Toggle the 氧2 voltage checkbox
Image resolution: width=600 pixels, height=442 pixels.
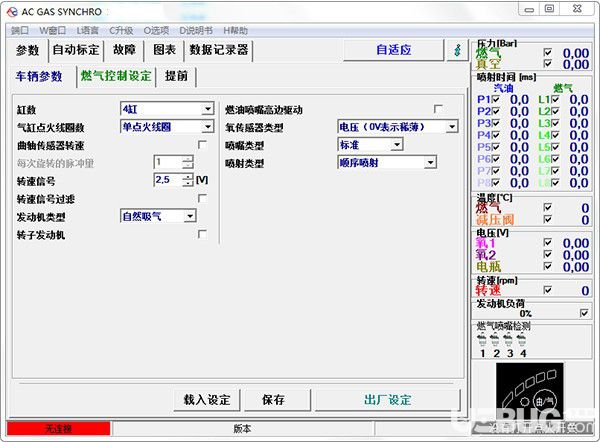[x=548, y=254]
